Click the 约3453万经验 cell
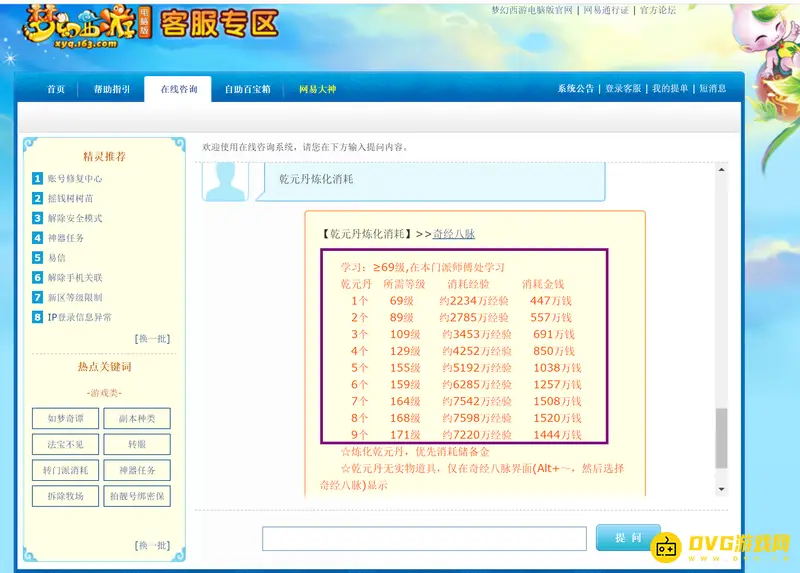Viewport: 800px width, 573px height. (x=477, y=335)
